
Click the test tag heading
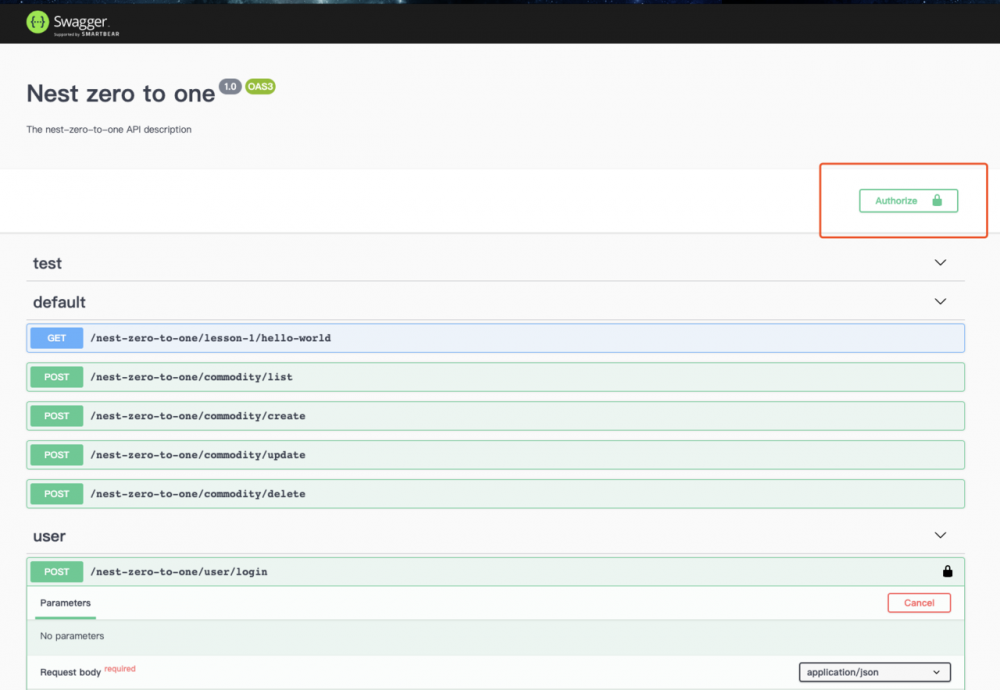(47, 263)
